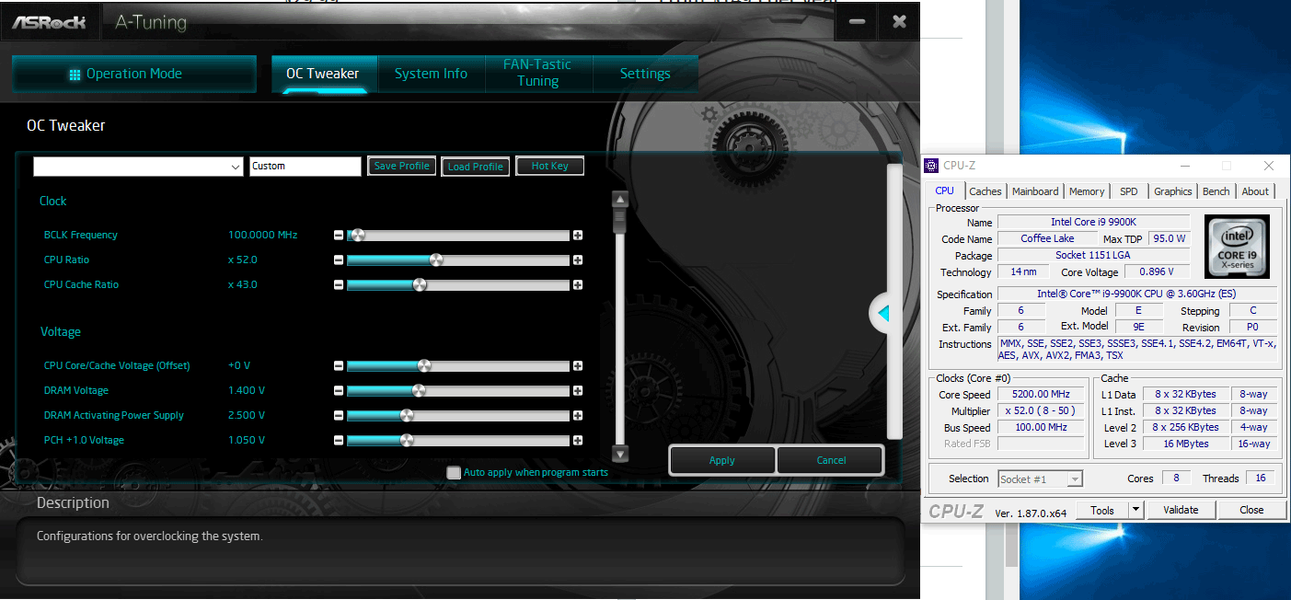Open the System Info tab
This screenshot has height=600, width=1291.
[431, 74]
